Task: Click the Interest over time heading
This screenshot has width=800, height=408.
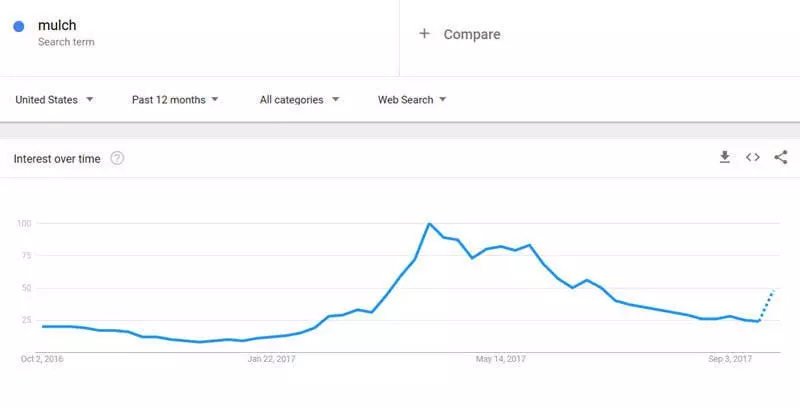Action: (x=57, y=159)
